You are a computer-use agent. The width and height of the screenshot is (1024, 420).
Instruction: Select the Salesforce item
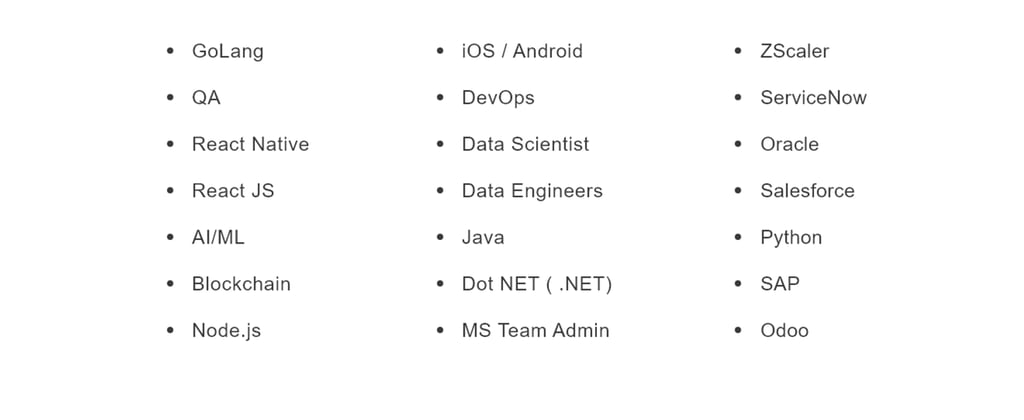[807, 191]
